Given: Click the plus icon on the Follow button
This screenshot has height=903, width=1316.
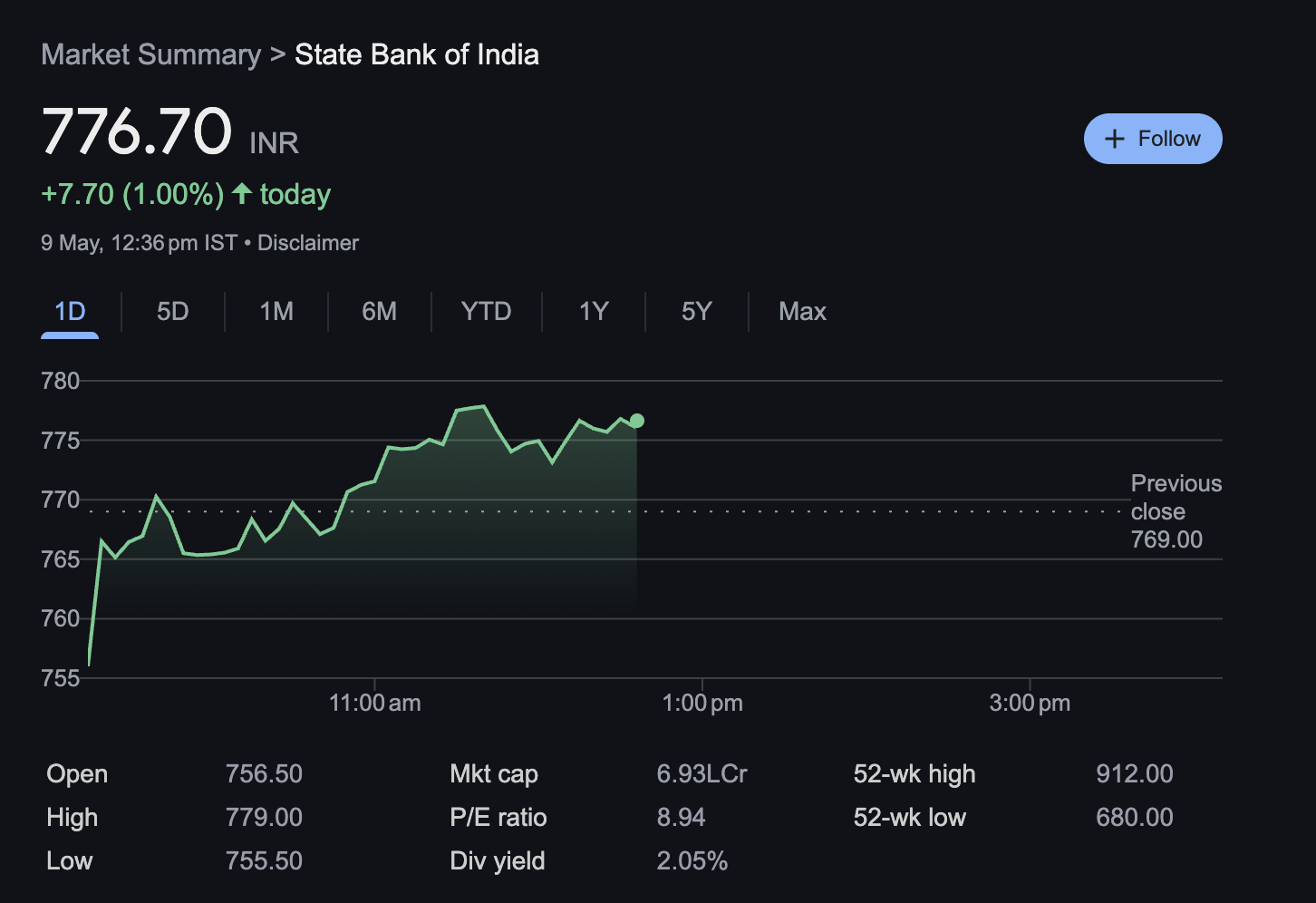Looking at the screenshot, I should tap(1114, 138).
